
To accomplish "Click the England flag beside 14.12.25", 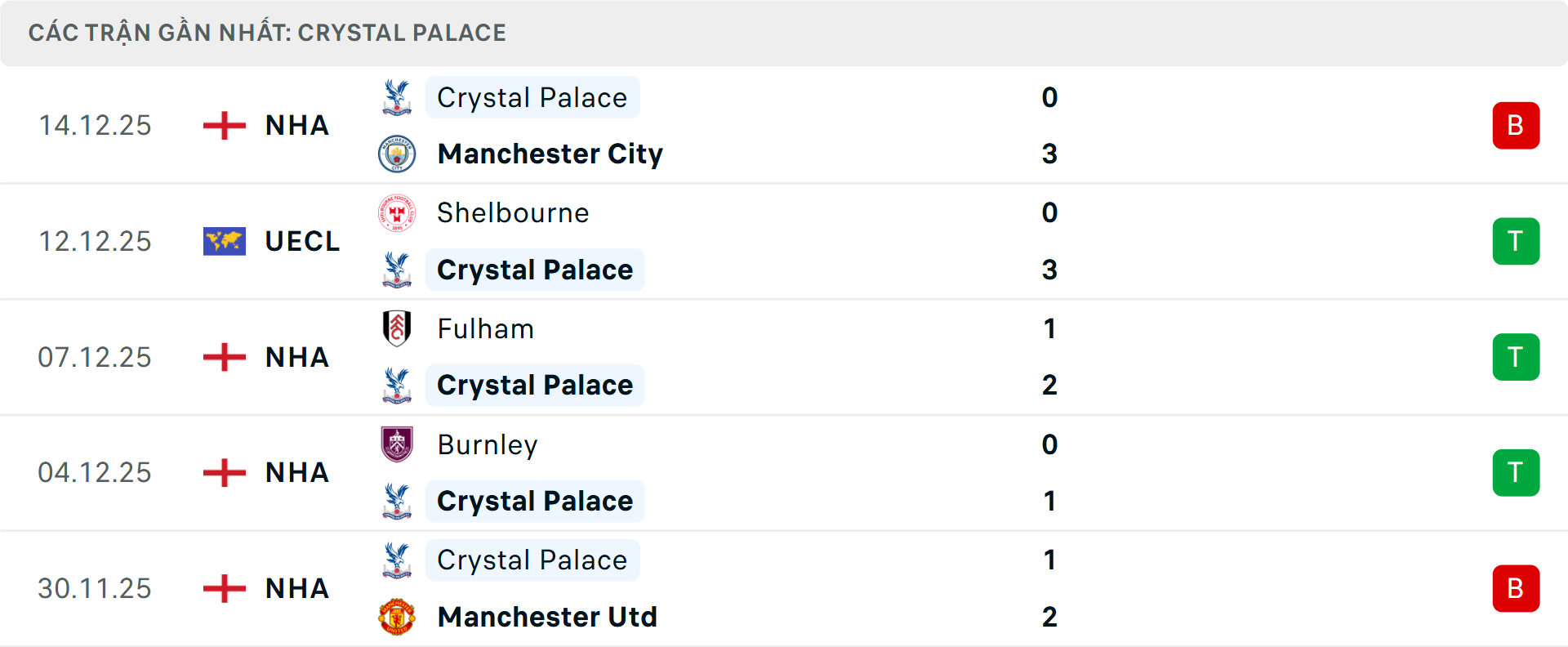I will (225, 126).
